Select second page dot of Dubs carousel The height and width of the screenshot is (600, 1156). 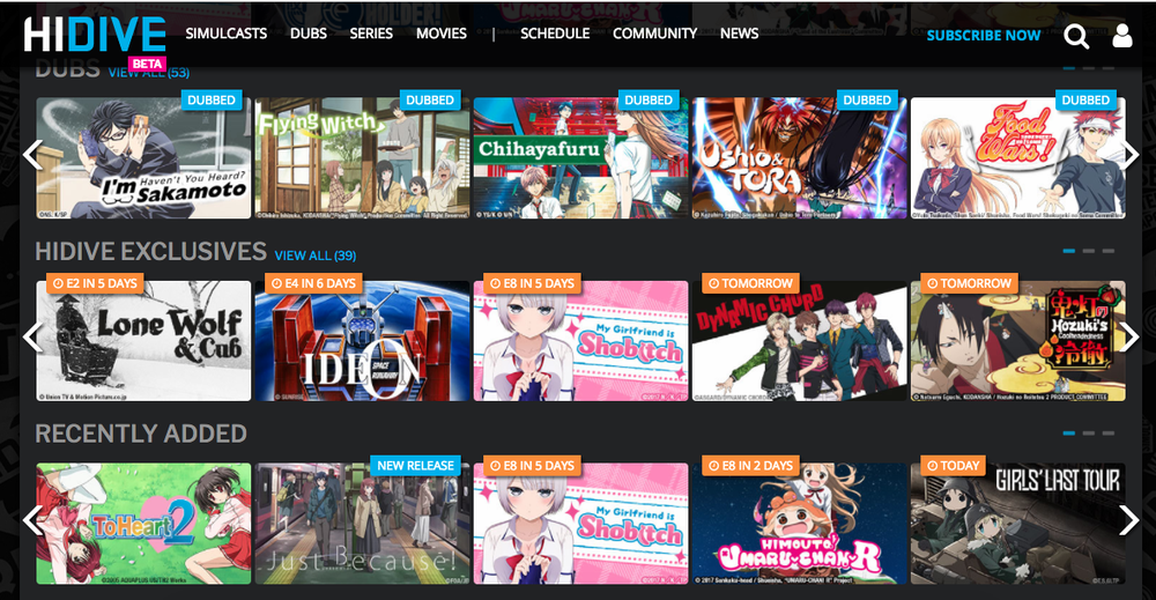click(x=1089, y=68)
